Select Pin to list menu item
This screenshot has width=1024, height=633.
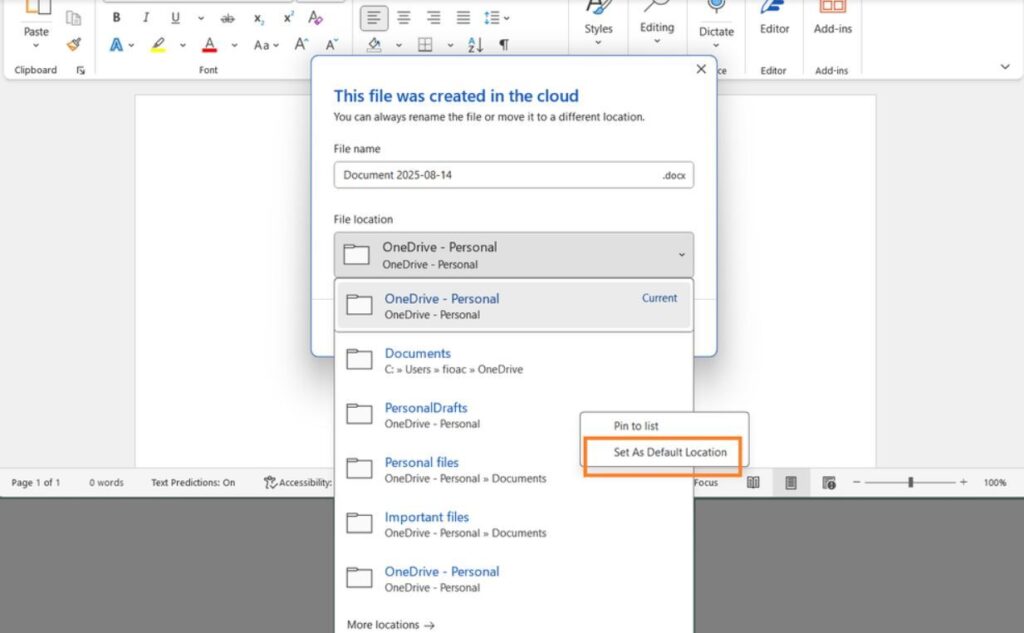[x=664, y=426]
